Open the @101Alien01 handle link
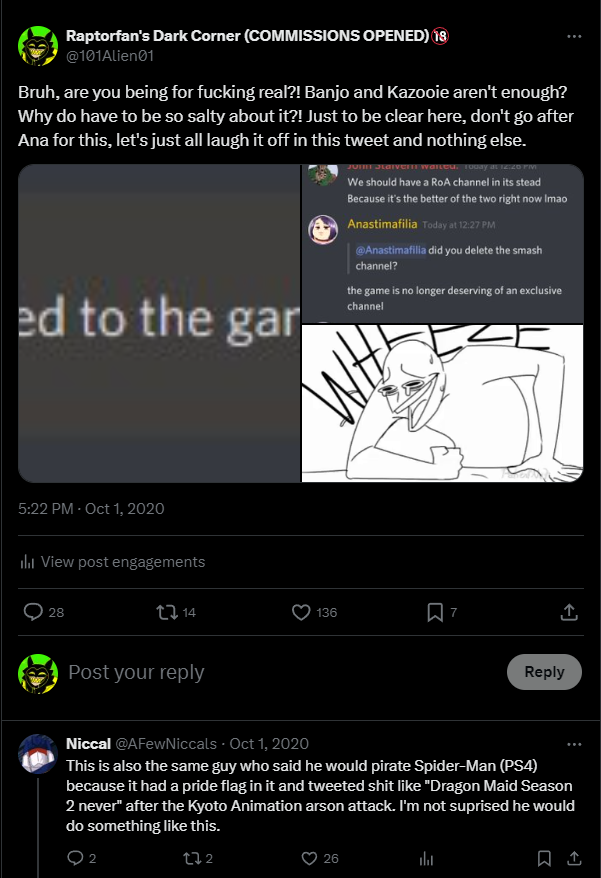The image size is (601, 878). pyautogui.click(x=110, y=56)
